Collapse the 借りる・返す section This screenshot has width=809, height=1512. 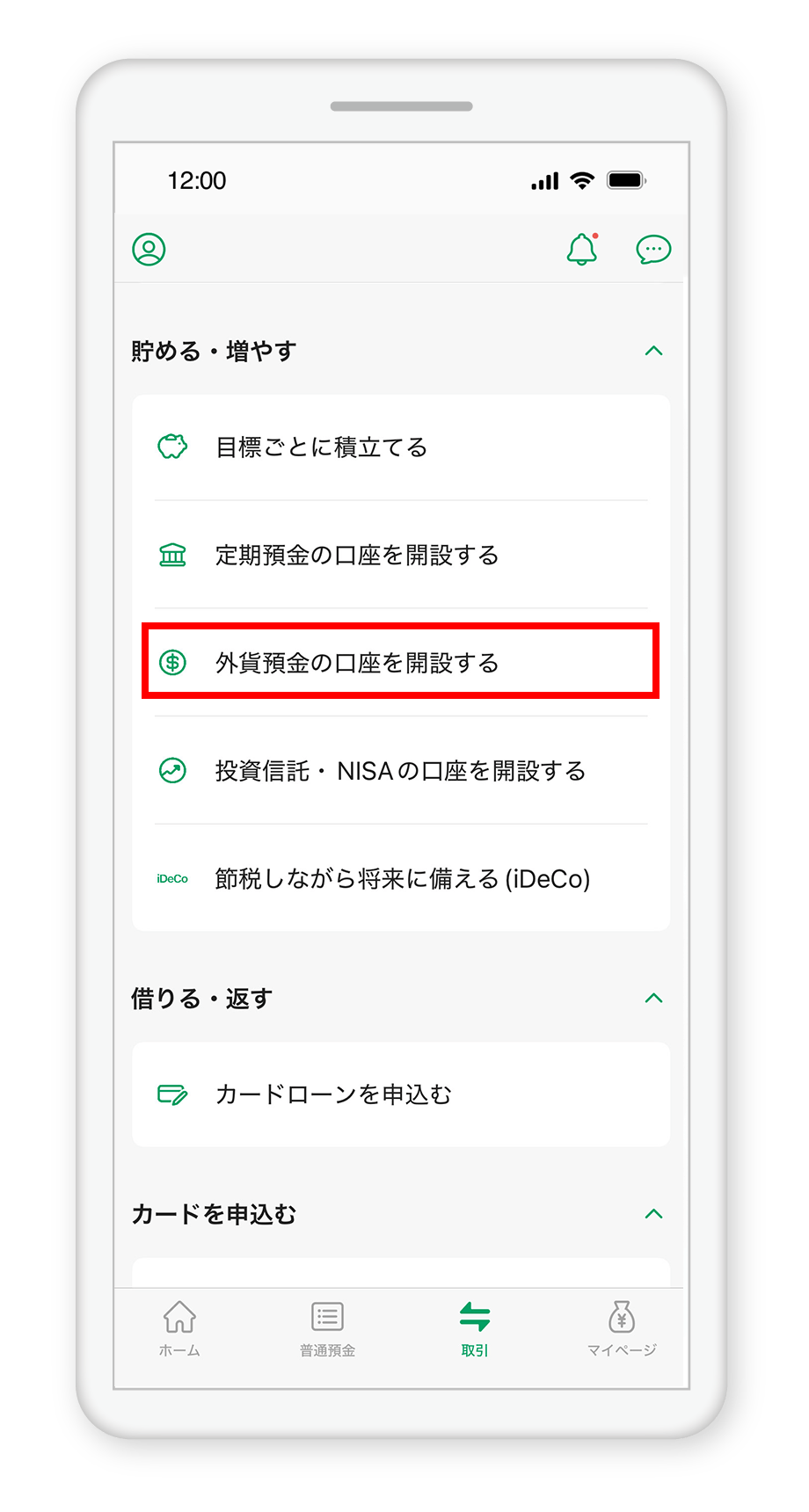[653, 998]
